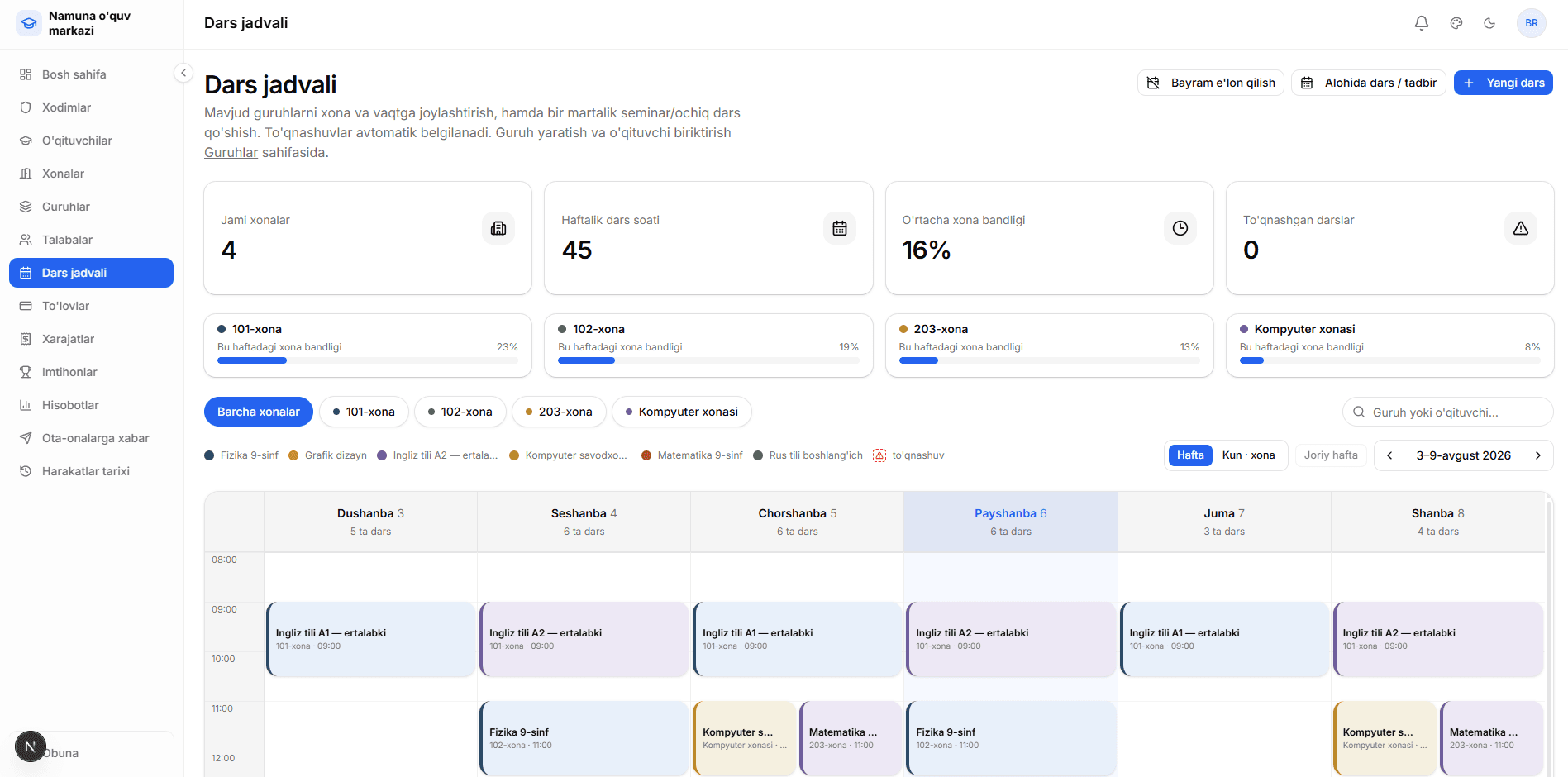The height and width of the screenshot is (777, 1568).
Task: Go to the next week arrow
Action: 1538,455
